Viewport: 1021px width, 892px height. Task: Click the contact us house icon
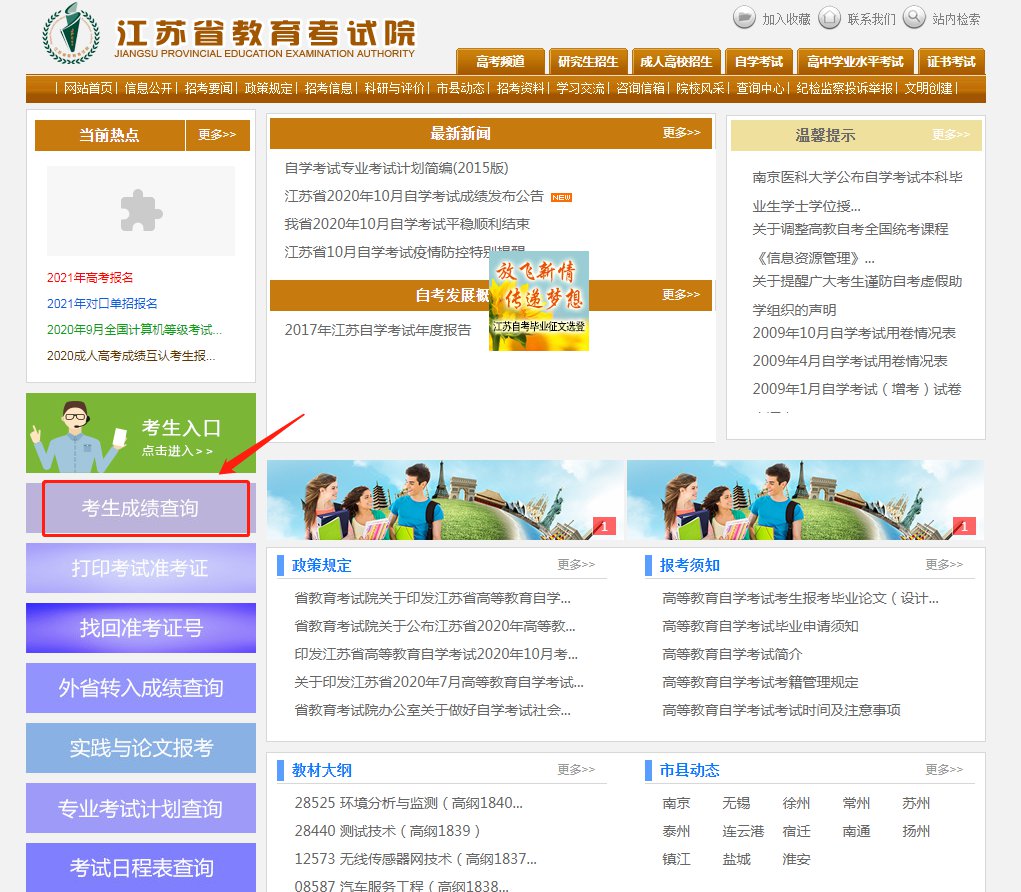click(x=829, y=18)
